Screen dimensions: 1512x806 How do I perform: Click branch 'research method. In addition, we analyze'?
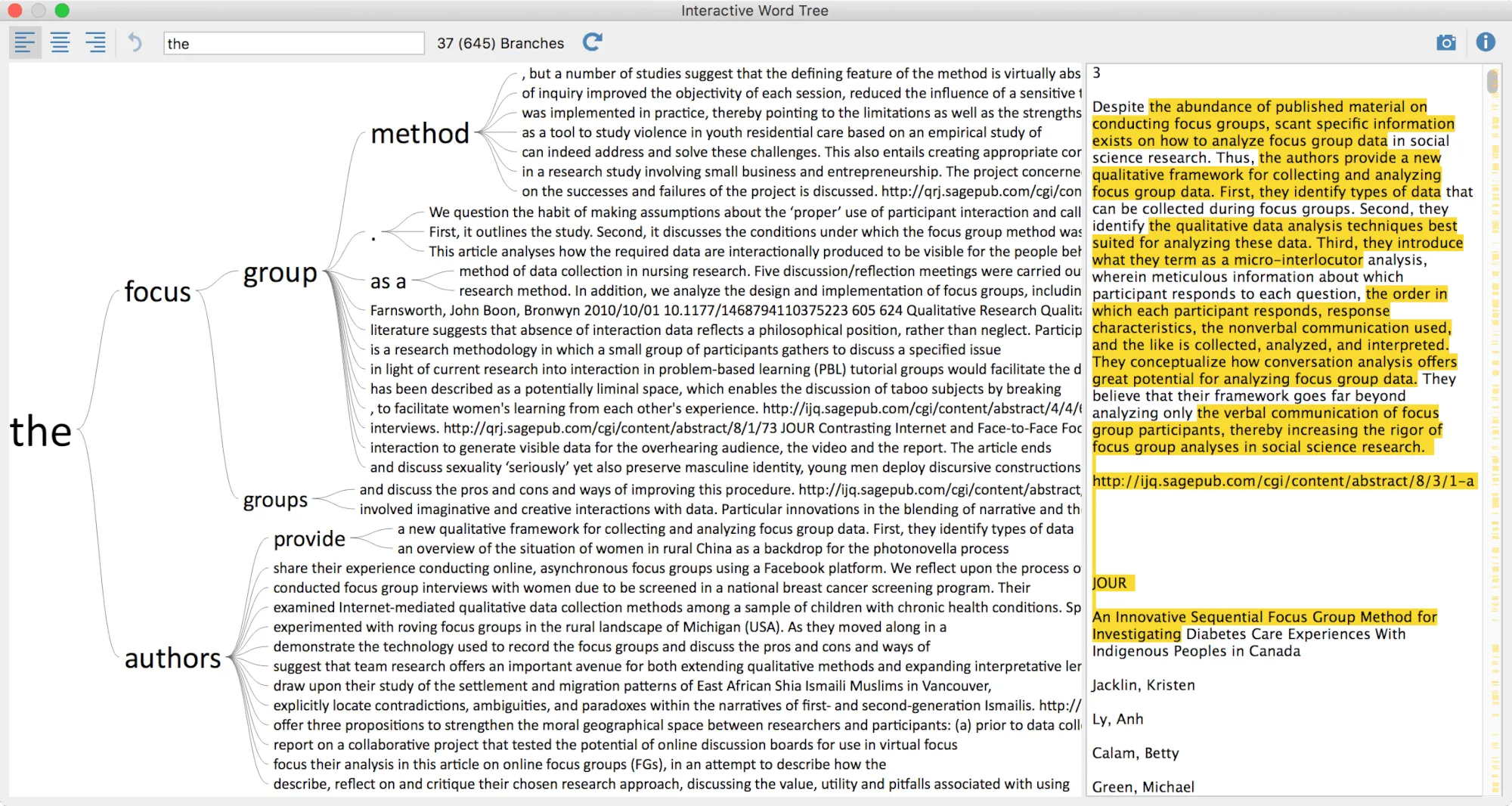tap(770, 291)
